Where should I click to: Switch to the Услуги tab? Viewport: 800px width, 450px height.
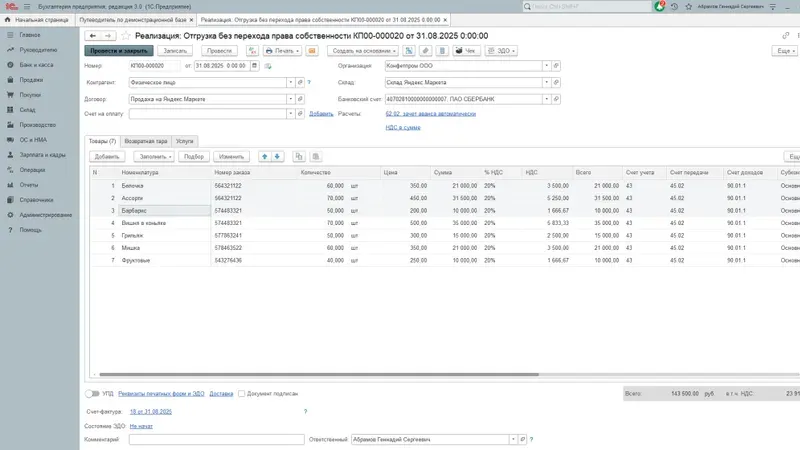coord(184,141)
